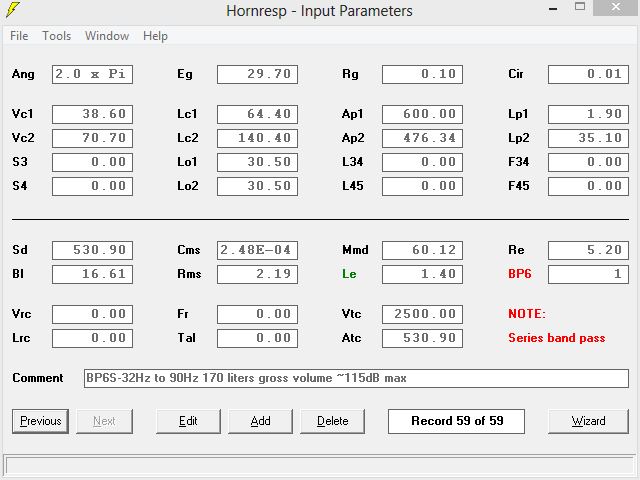Click the Ap2 field 476.34
This screenshot has height=480, width=640.
(x=422, y=138)
